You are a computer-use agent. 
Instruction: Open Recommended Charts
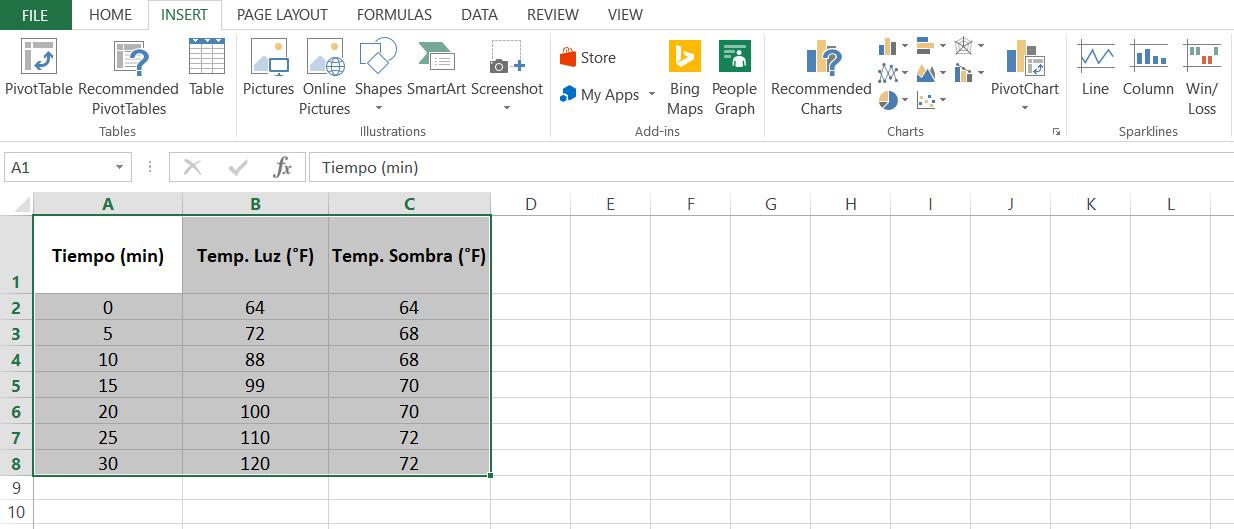click(x=821, y=76)
